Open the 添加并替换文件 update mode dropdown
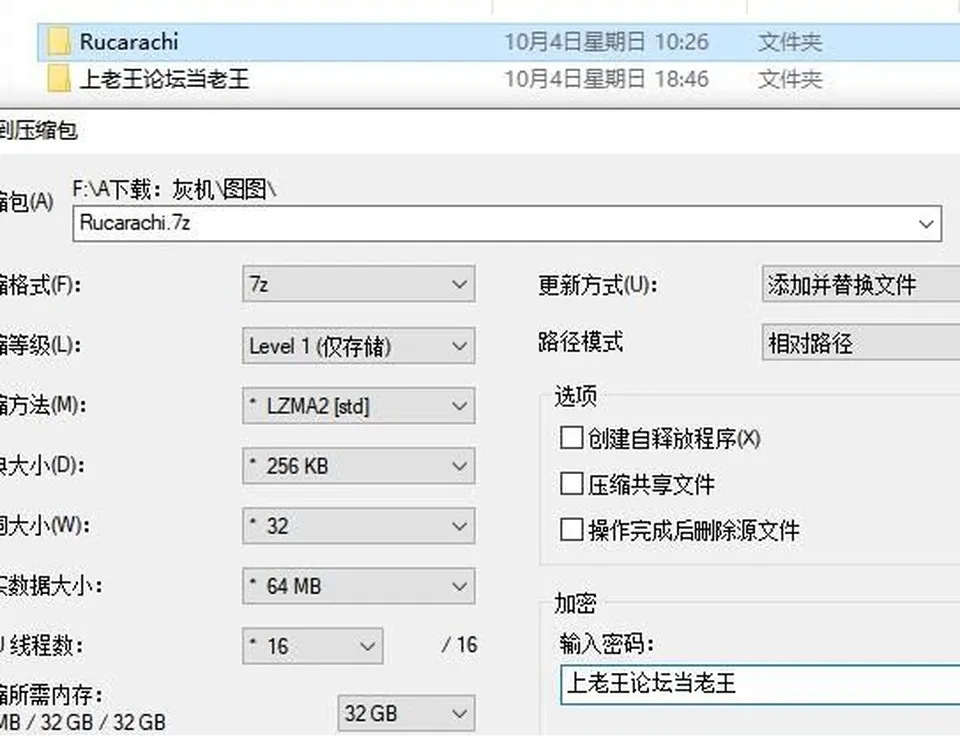Screen dimensions: 960x737 [x=861, y=284]
